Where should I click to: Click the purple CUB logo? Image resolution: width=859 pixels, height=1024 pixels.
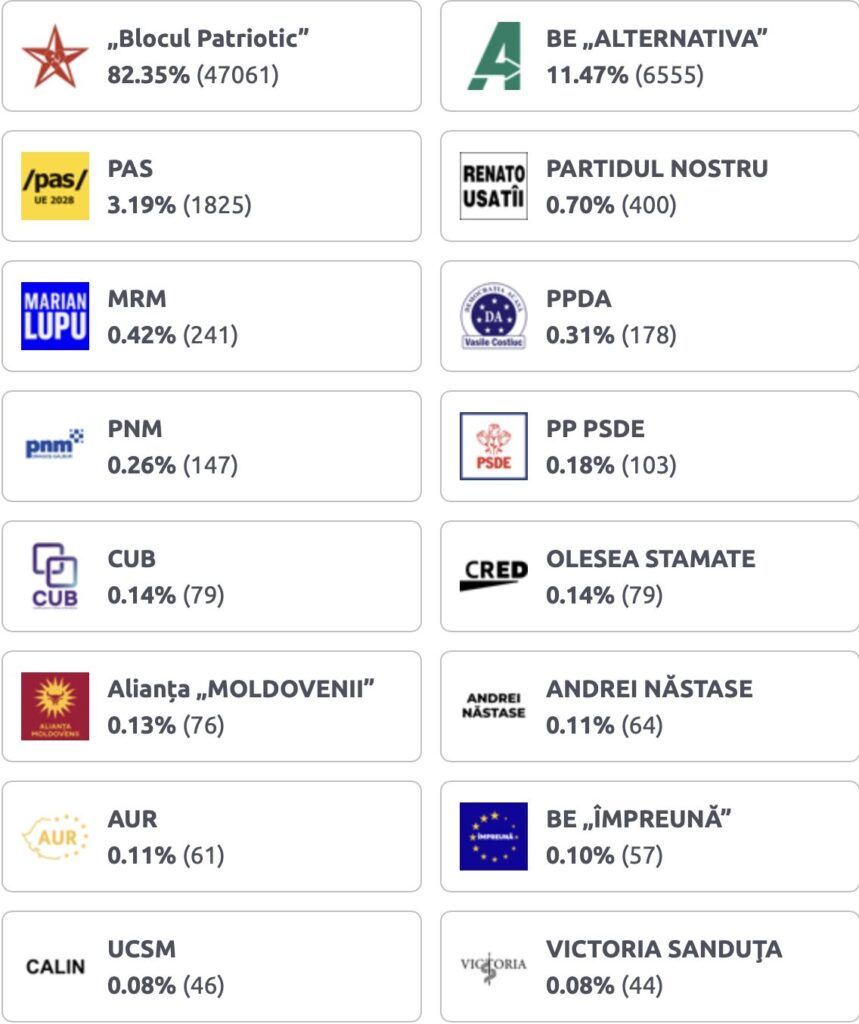55,576
